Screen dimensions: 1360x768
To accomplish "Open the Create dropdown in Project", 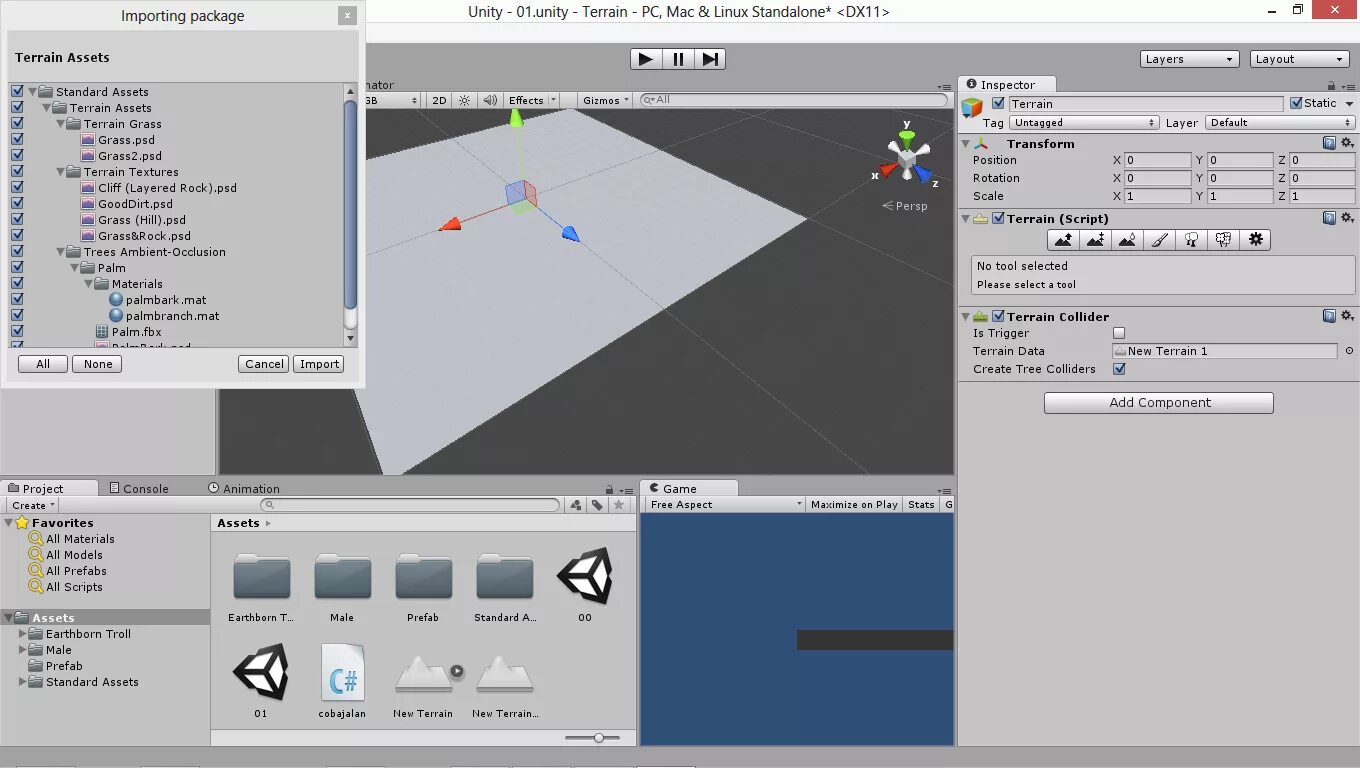I will click(33, 505).
